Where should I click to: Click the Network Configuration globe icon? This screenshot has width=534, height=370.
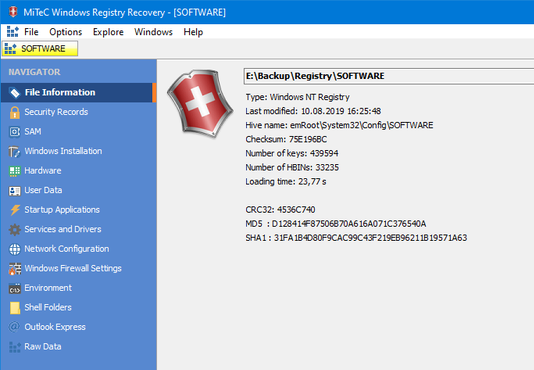[15, 249]
